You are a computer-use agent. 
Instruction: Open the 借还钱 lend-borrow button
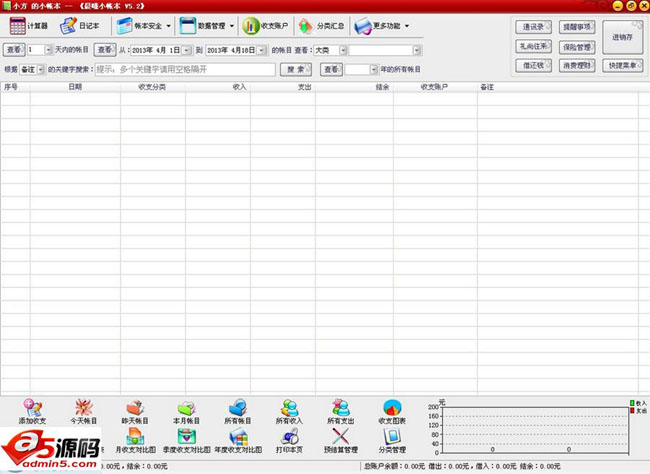pyautogui.click(x=534, y=66)
